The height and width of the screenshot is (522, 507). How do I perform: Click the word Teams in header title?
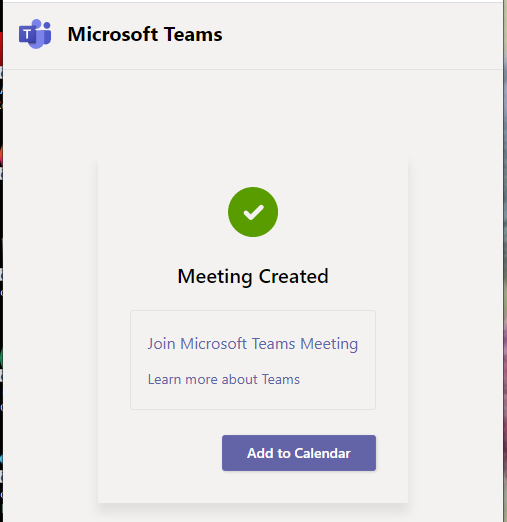[x=193, y=34]
